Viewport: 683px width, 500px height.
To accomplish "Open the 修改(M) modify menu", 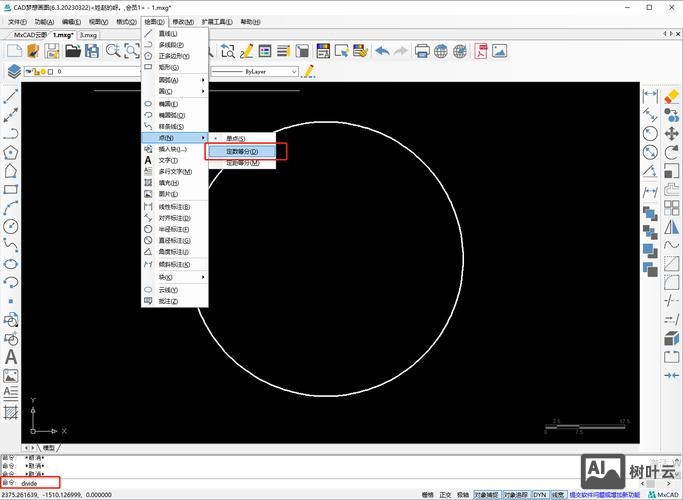I will click(183, 20).
